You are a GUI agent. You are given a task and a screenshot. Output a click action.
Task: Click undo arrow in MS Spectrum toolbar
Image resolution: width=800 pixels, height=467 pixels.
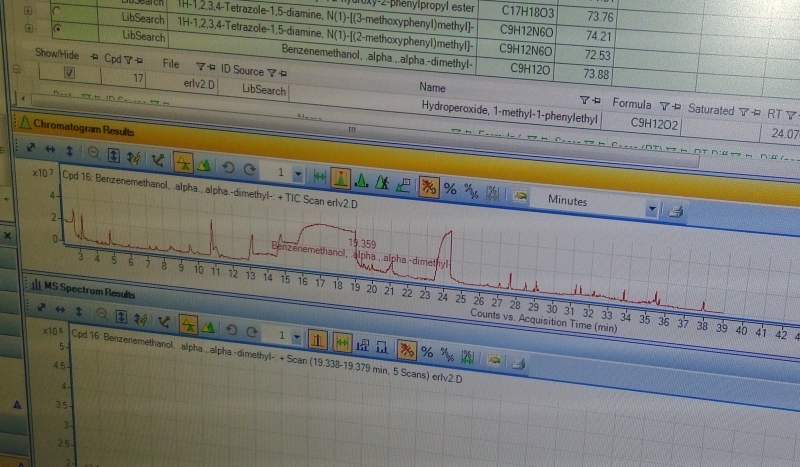[231, 330]
